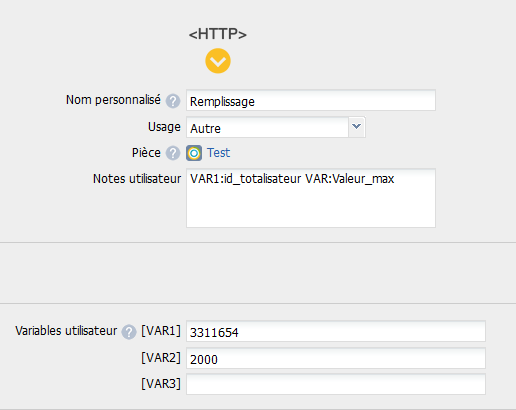
Task: Click the [VAR2] field containing 2000
Action: tap(336, 358)
